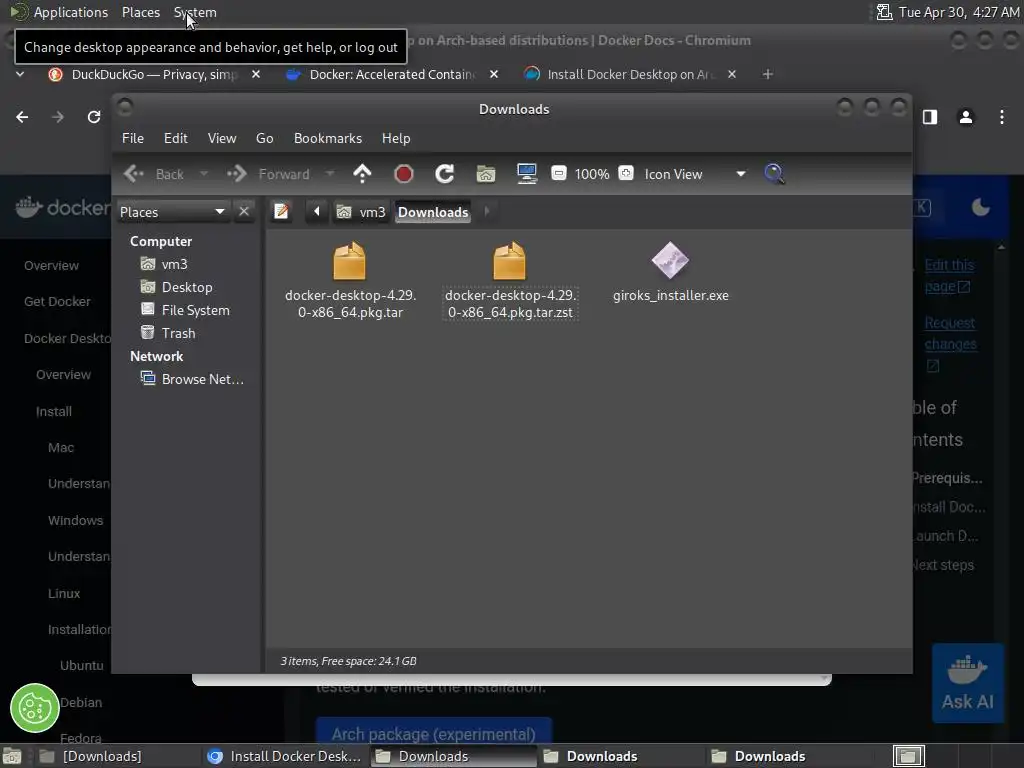Viewport: 1024px width, 768px height.
Task: Open the Bookmarks menu
Action: click(328, 138)
